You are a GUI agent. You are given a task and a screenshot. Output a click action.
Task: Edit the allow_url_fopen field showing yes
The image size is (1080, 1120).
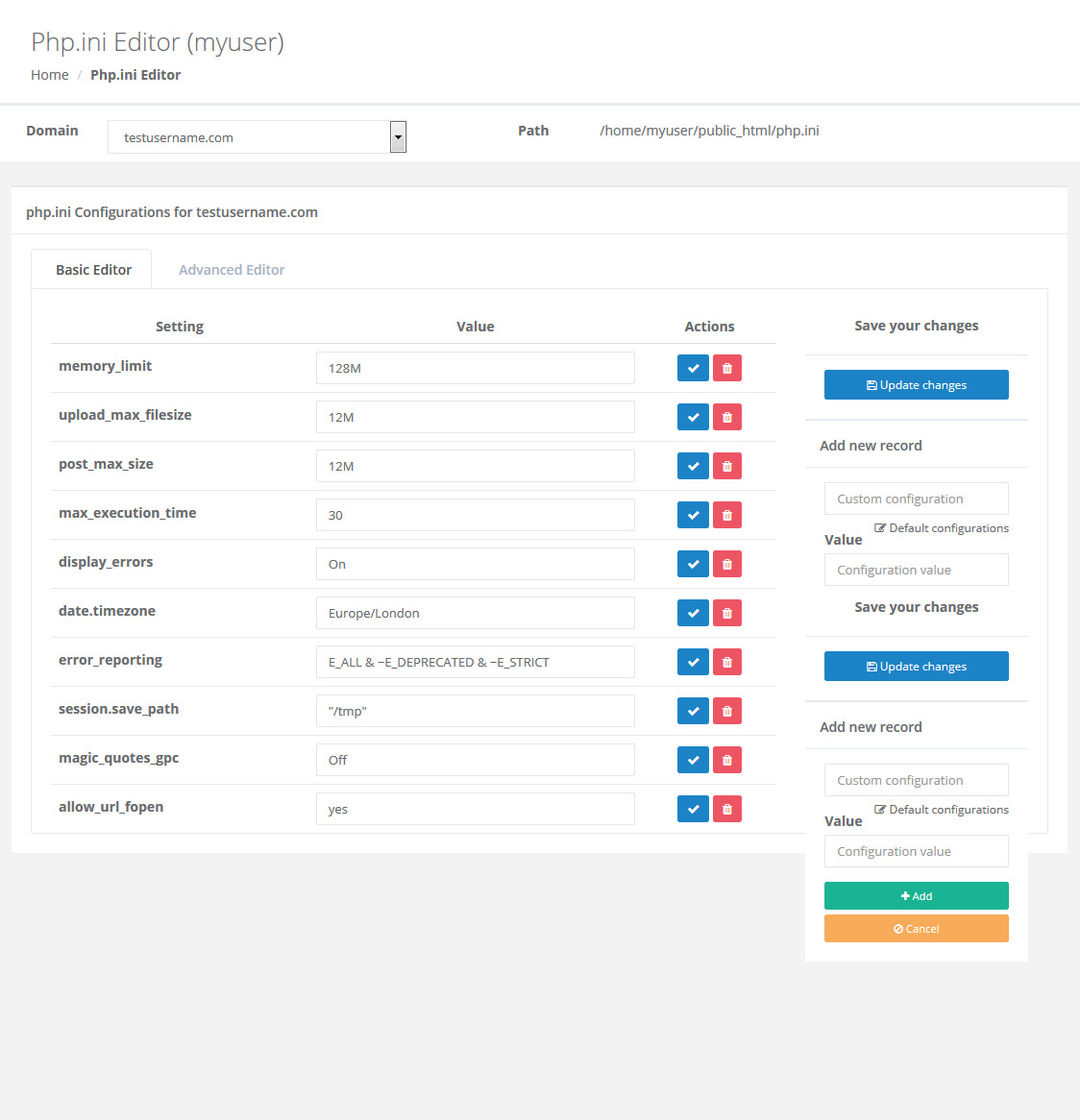click(475, 809)
